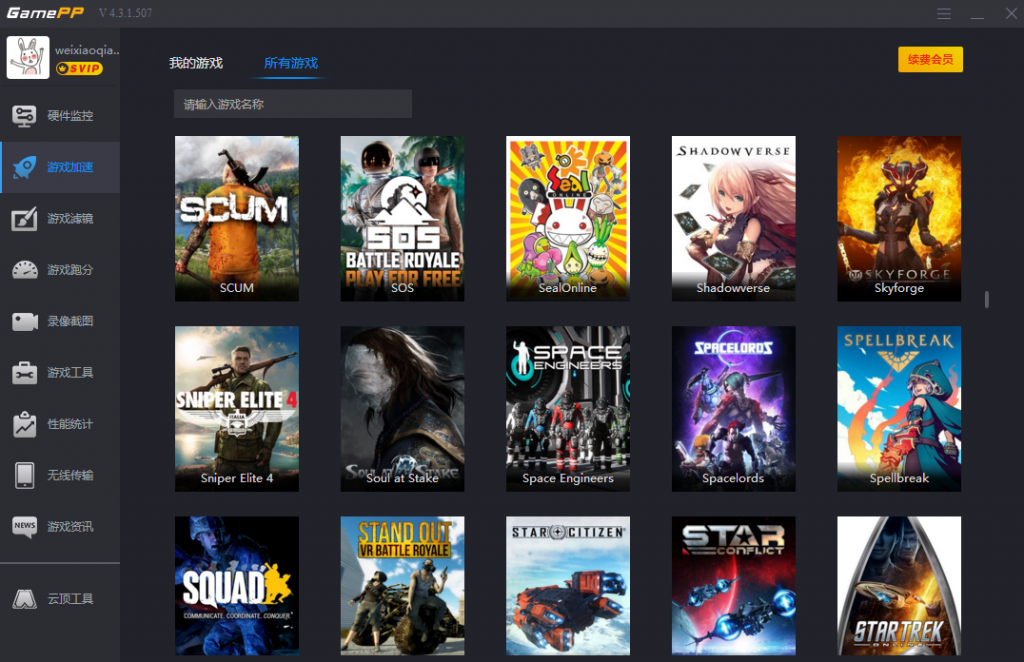Select the Soul at Stake game cover
1024x662 pixels.
(402, 409)
